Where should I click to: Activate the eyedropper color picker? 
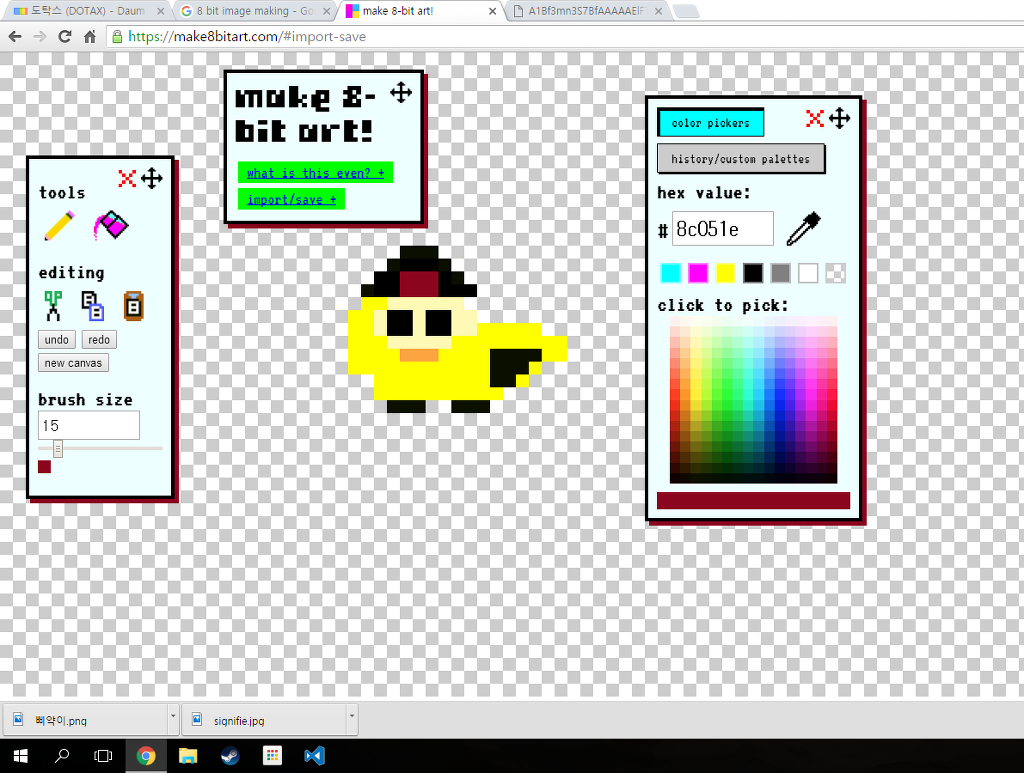[x=803, y=229]
